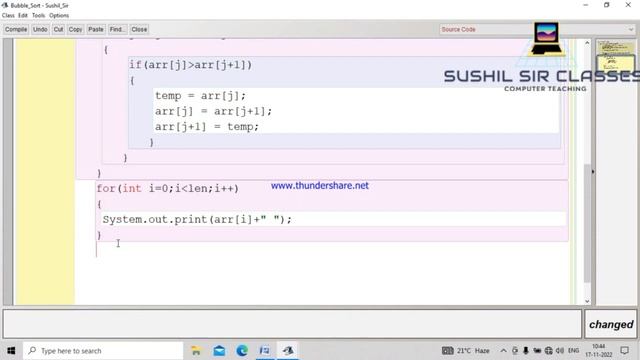Show hidden system tray icons
640x360 pixels.
(x=503, y=351)
